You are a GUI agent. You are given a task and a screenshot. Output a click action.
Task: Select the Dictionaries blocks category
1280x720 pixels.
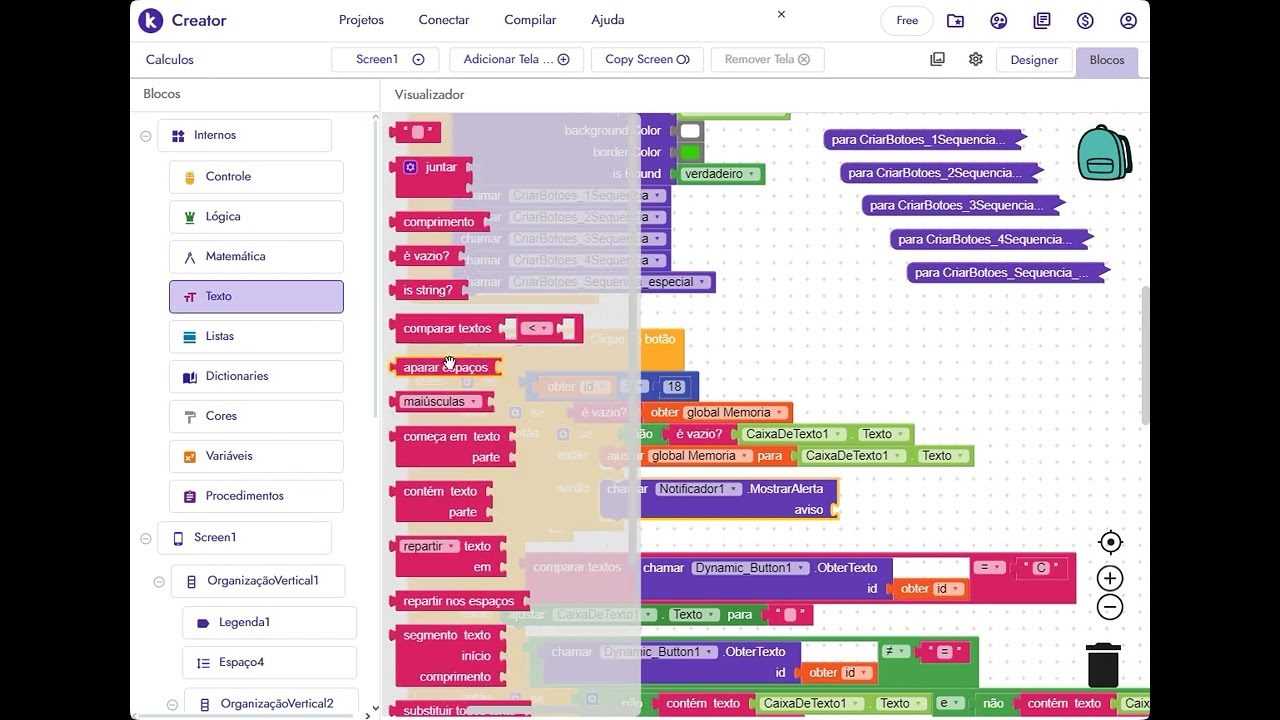click(x=256, y=377)
